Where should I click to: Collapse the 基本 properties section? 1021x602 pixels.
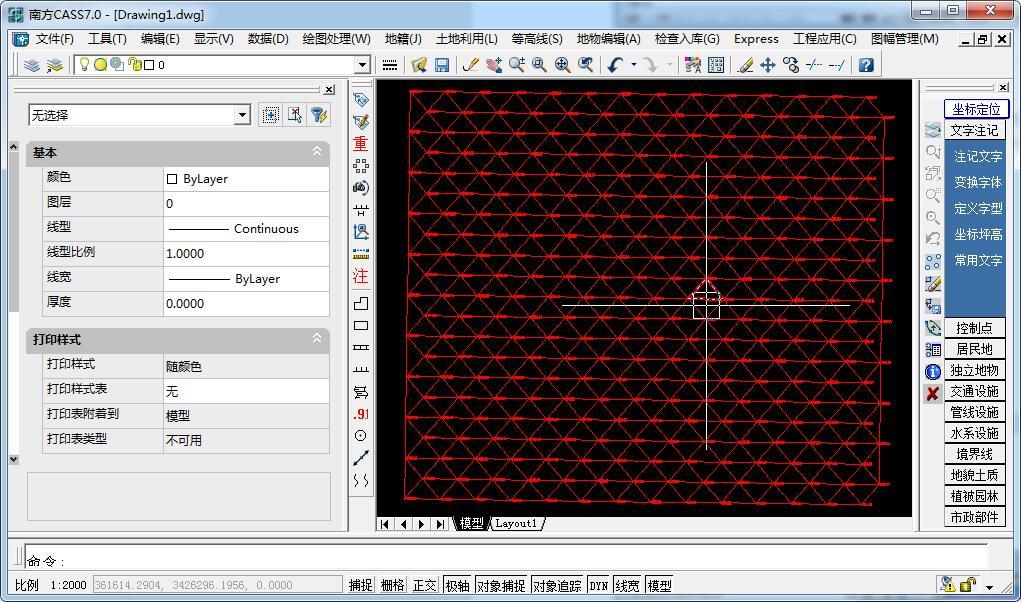coord(317,152)
